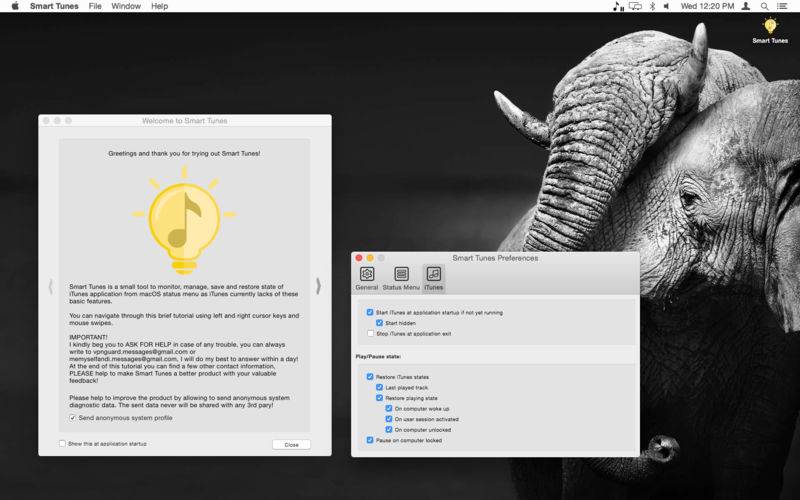The width and height of the screenshot is (800, 500).
Task: Select the iTunes preferences tab
Action: tap(434, 279)
